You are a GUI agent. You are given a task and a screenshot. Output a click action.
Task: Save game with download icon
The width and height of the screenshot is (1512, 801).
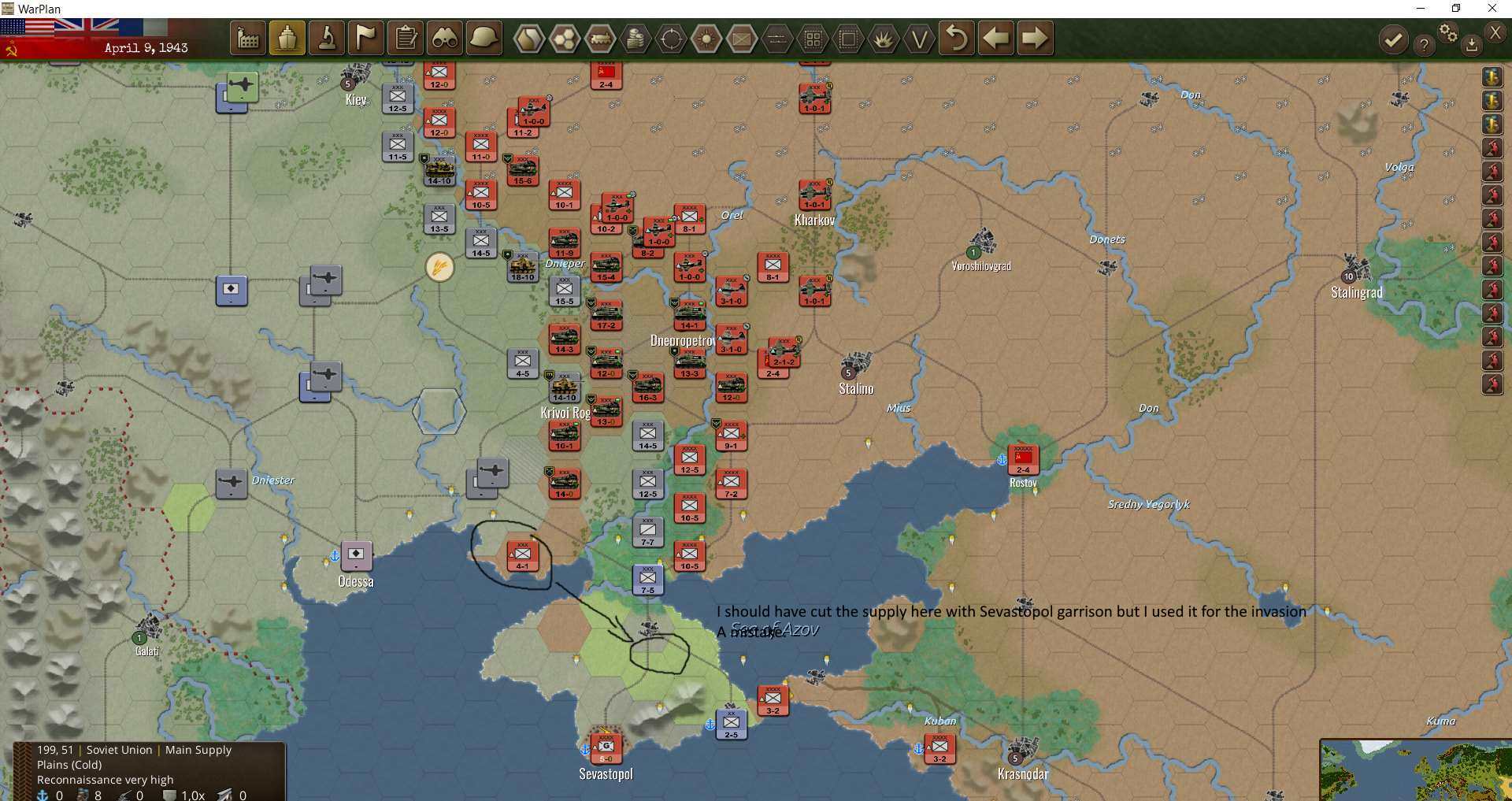[1471, 45]
